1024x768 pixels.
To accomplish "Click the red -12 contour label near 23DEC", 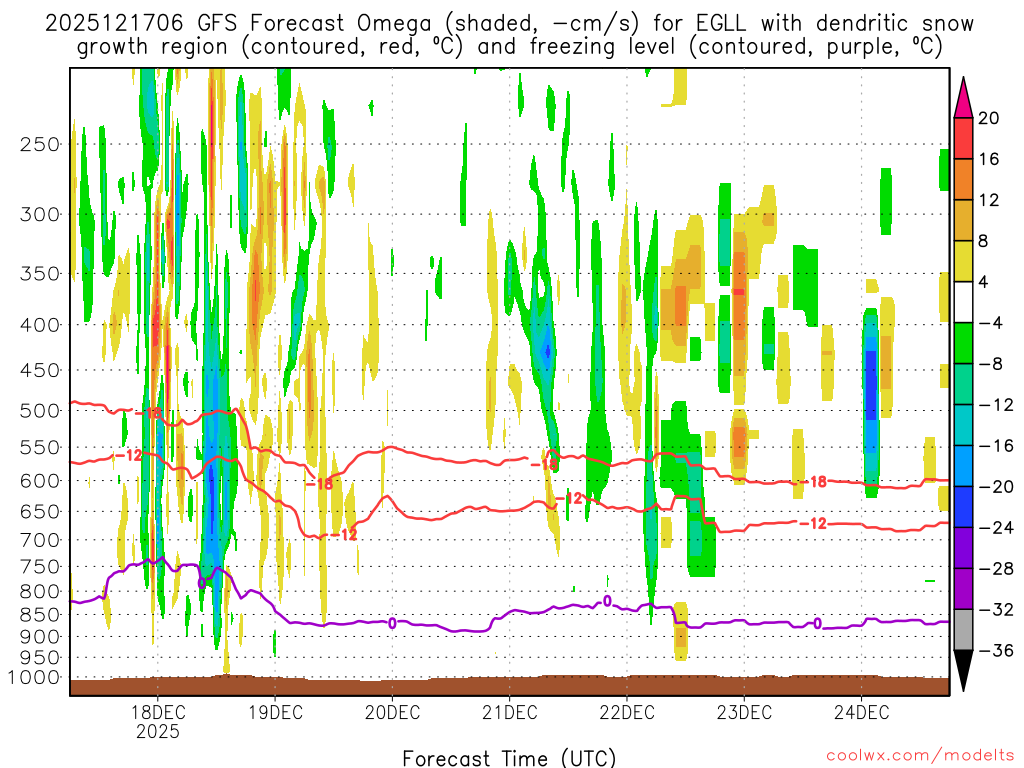I will coord(813,524).
